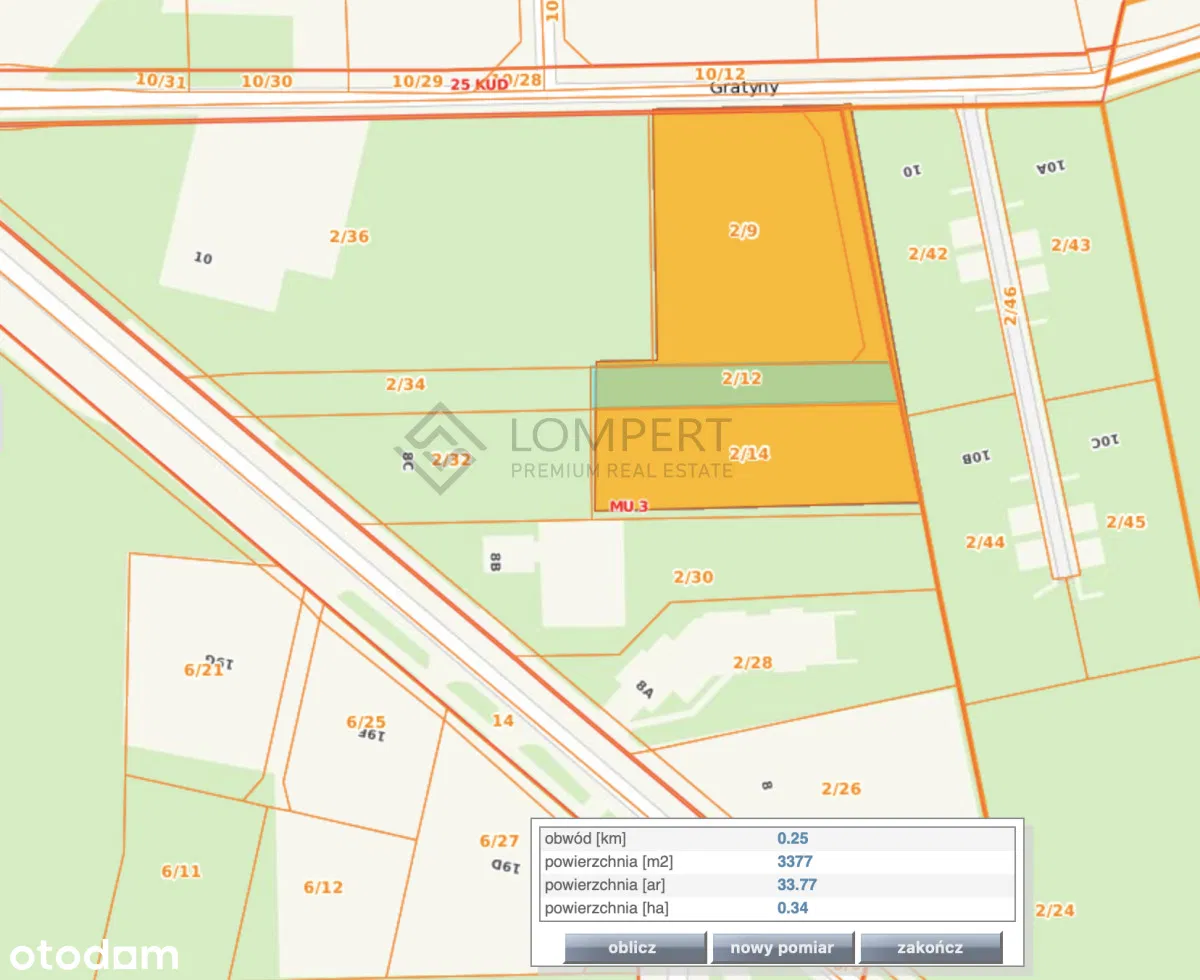Click the otodam logo
This screenshot has height=980, width=1200.
pyautogui.click(x=90, y=955)
